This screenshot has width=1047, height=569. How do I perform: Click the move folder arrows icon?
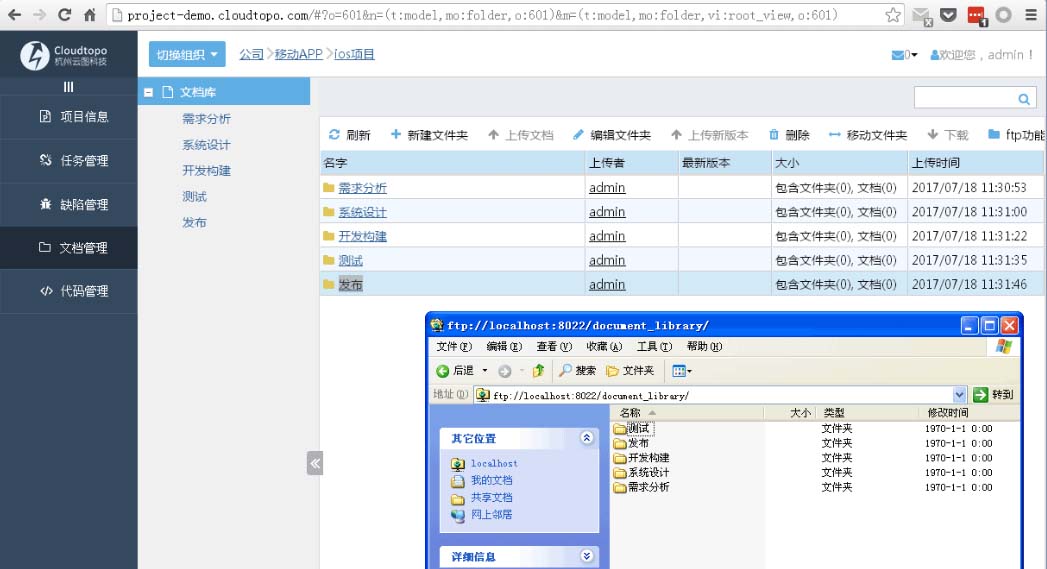(834, 135)
